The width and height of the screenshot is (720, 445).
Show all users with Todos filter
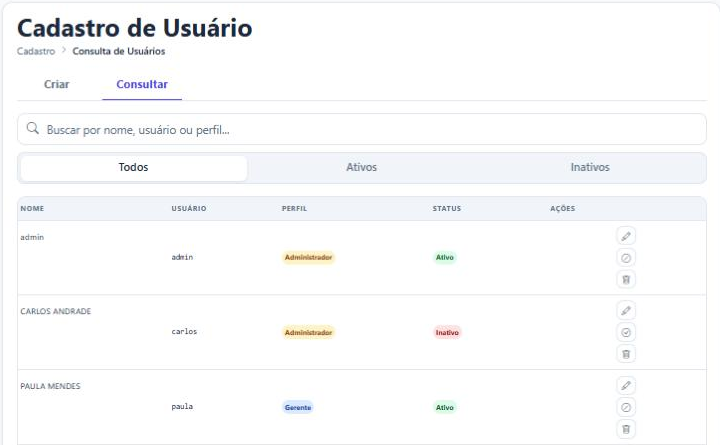134,168
